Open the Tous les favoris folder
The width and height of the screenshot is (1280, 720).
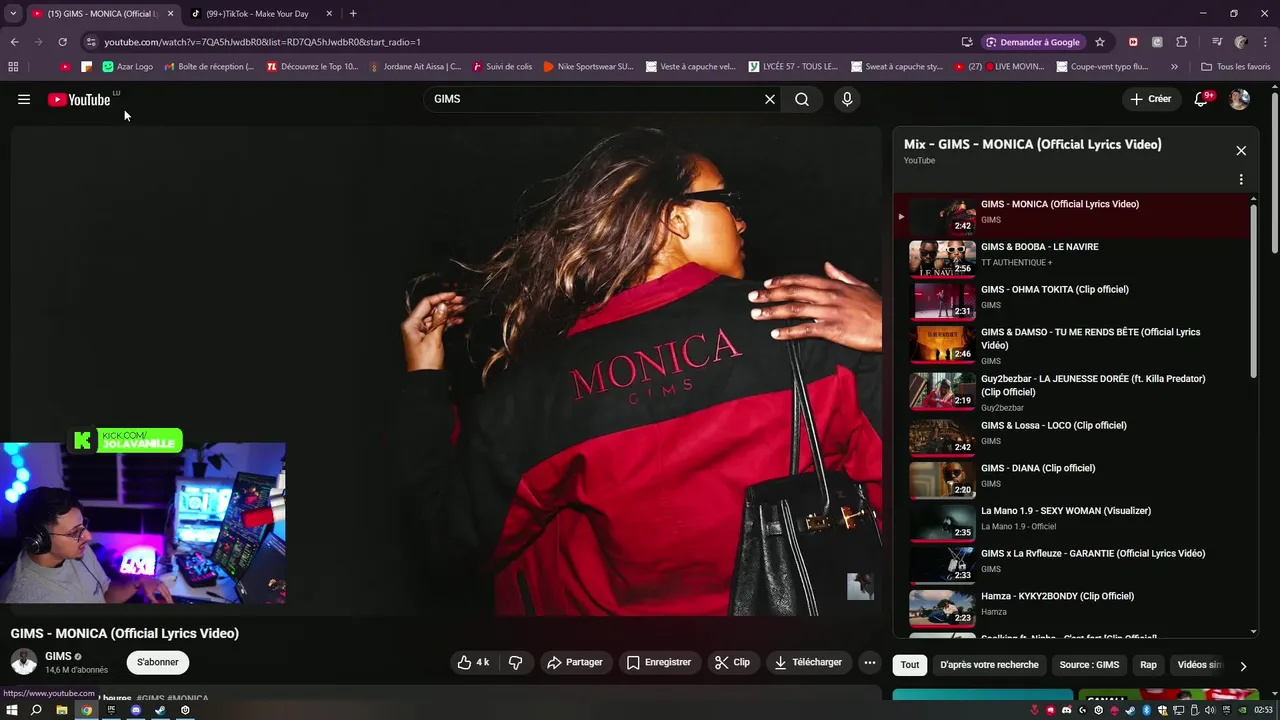pyautogui.click(x=1236, y=67)
